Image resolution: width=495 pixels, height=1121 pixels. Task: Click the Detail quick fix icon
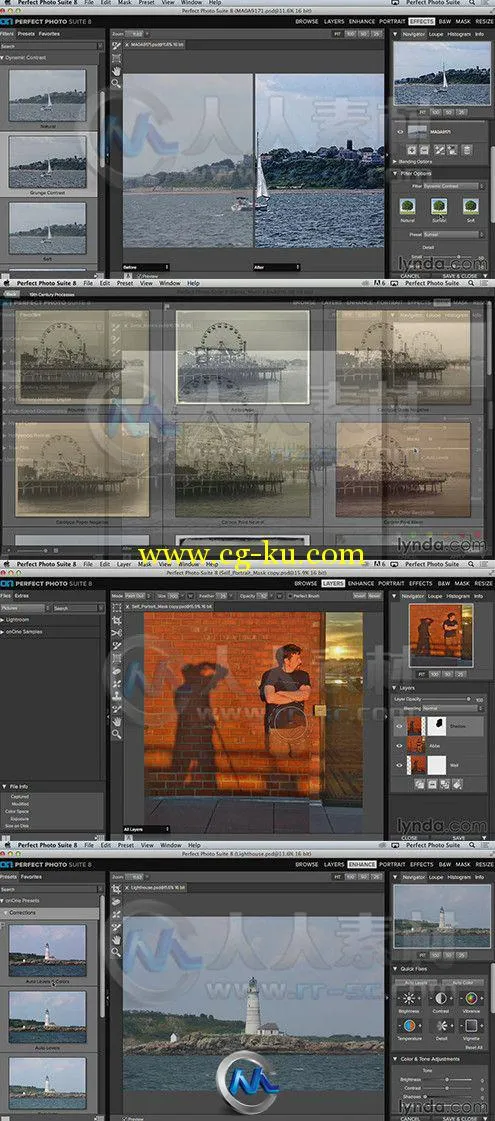(440, 1027)
